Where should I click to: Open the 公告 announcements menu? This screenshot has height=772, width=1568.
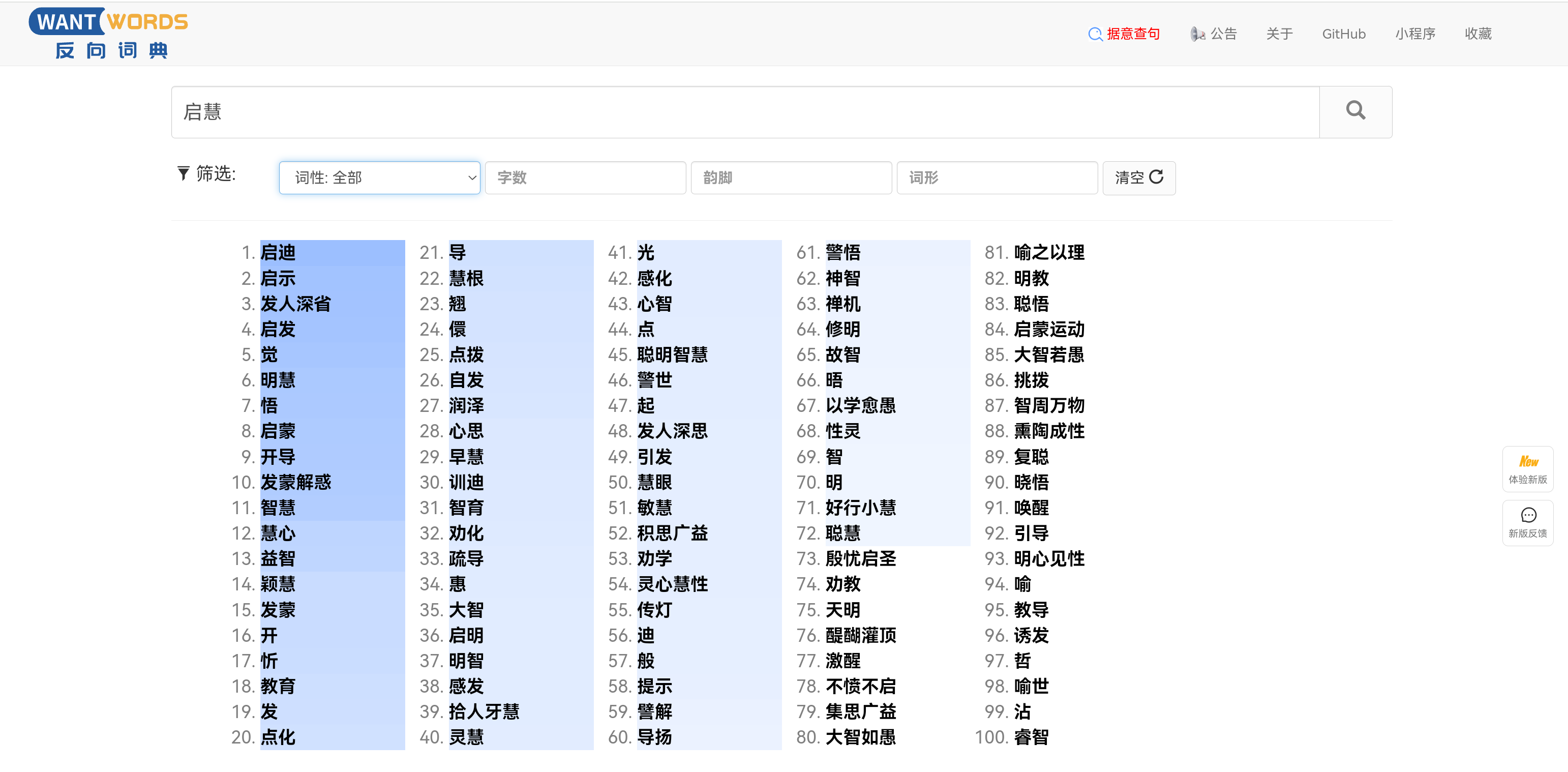1214,34
